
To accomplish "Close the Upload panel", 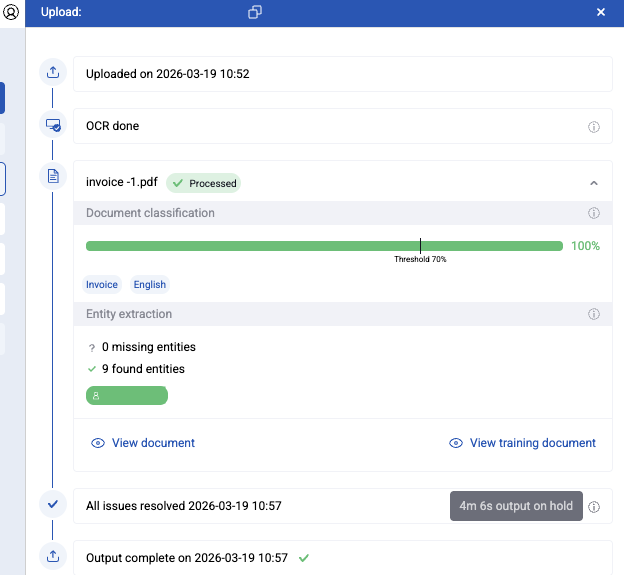I will tap(601, 12).
